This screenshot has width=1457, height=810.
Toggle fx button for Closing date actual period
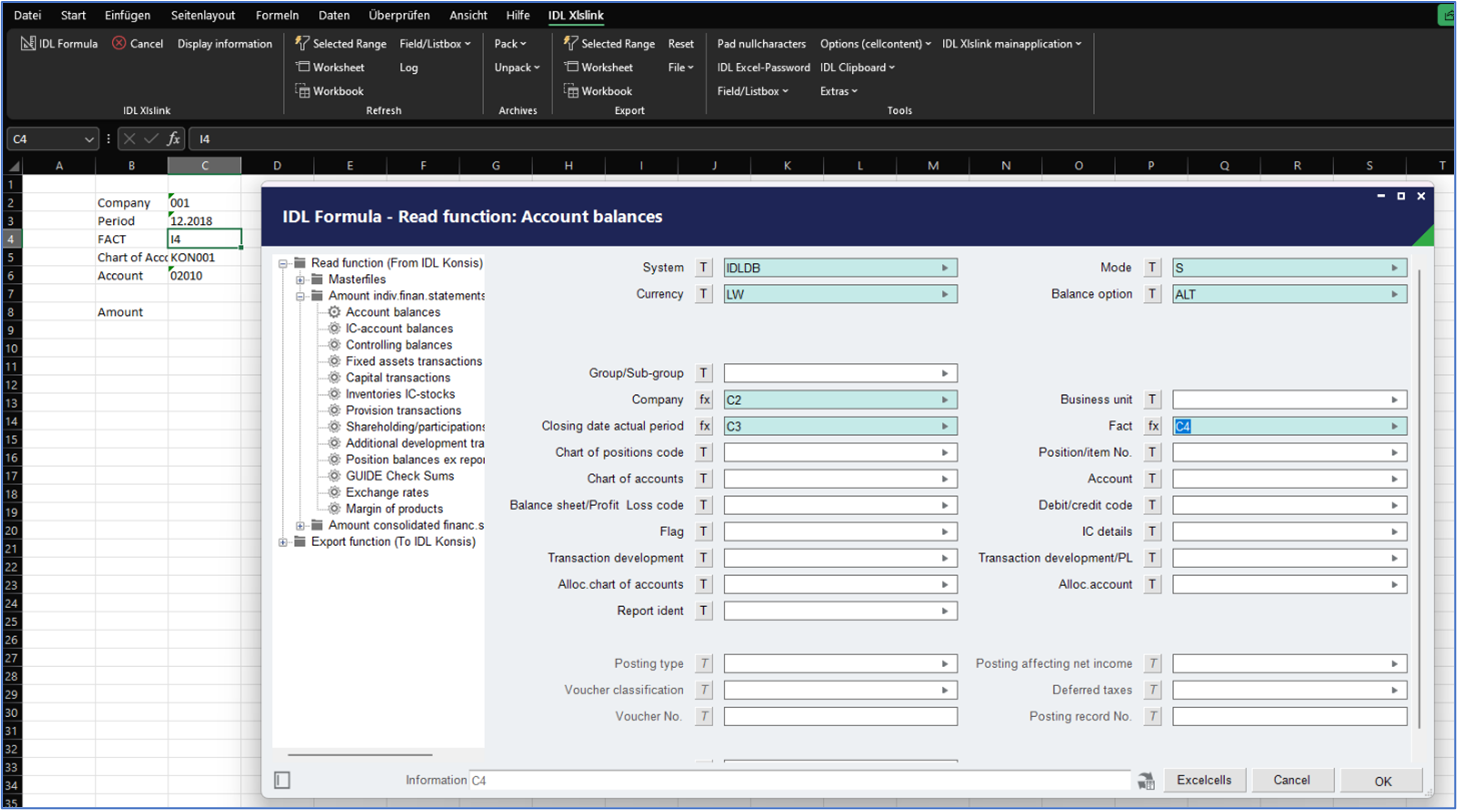[x=704, y=426]
